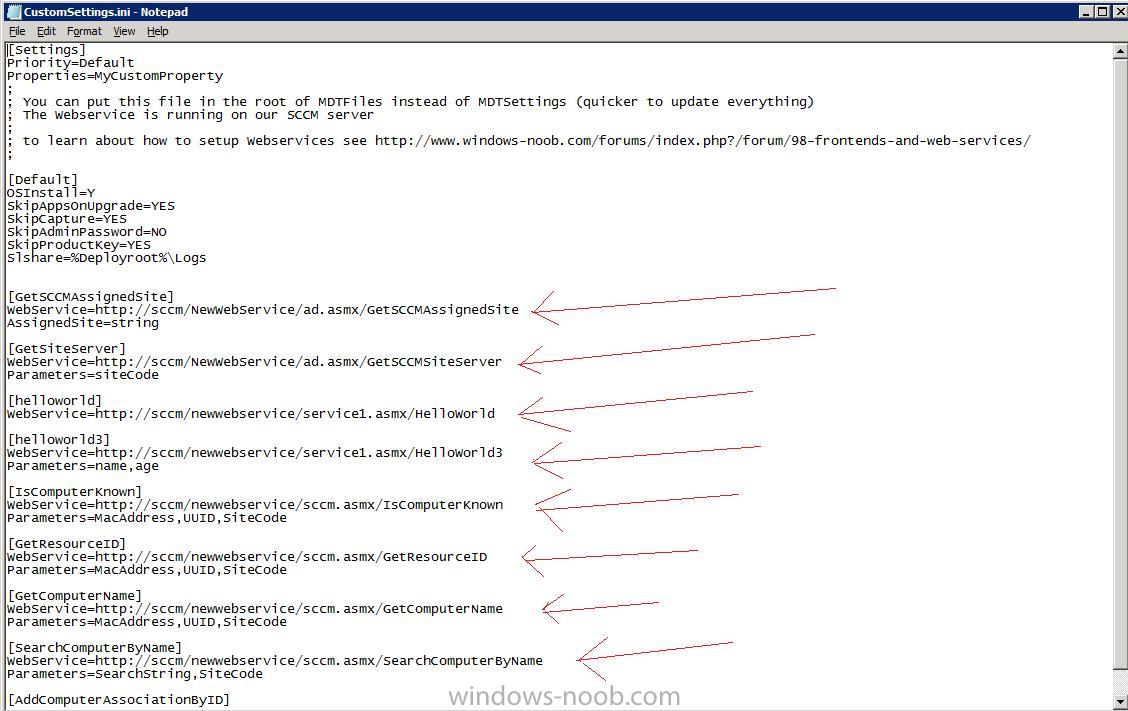Click the WebService line ending SearchComputerByName
The width and height of the screenshot is (1128, 711).
(275, 661)
